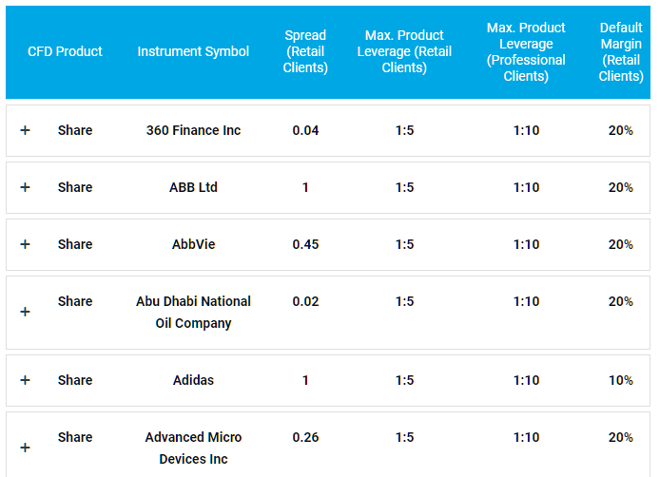Select the Adidas instrument name

pyautogui.click(x=193, y=380)
